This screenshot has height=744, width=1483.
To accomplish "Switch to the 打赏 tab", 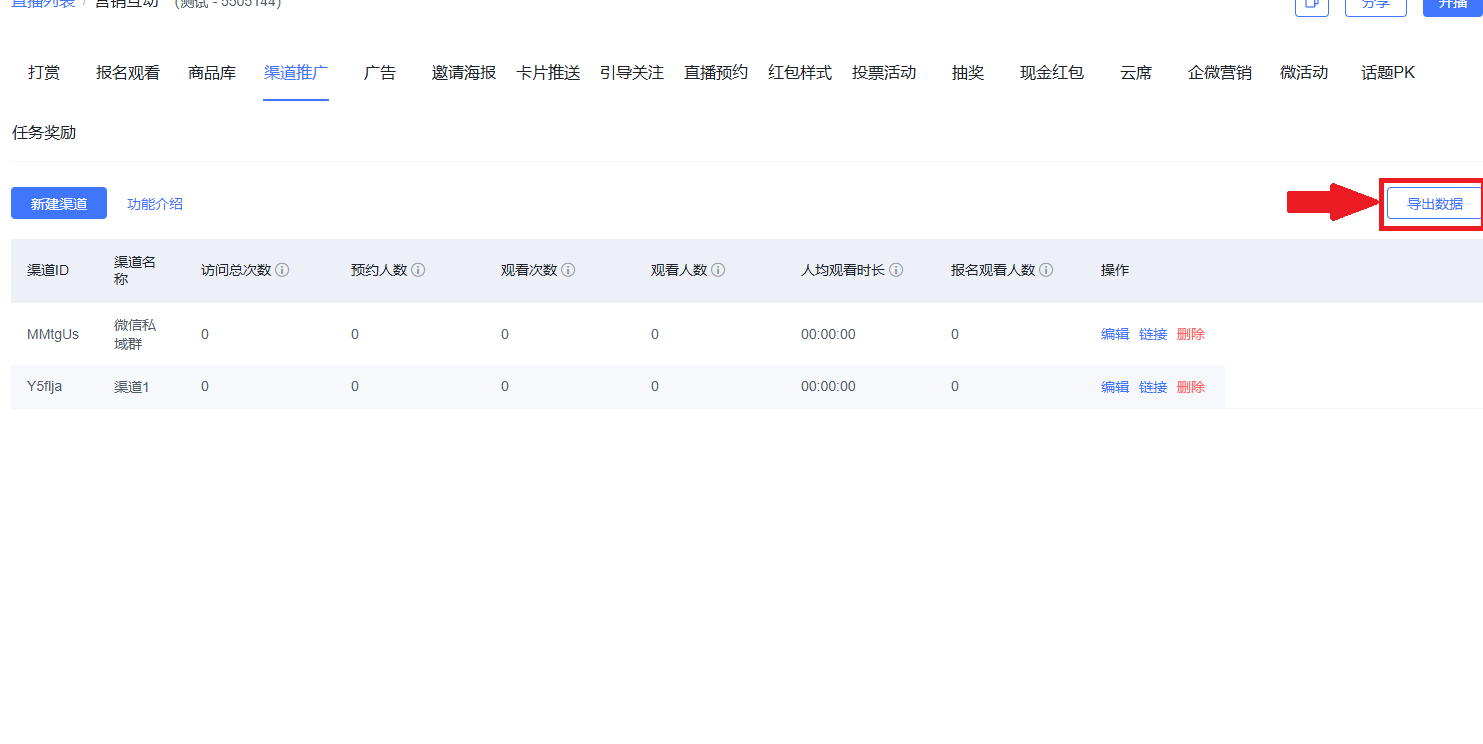I will pos(44,73).
